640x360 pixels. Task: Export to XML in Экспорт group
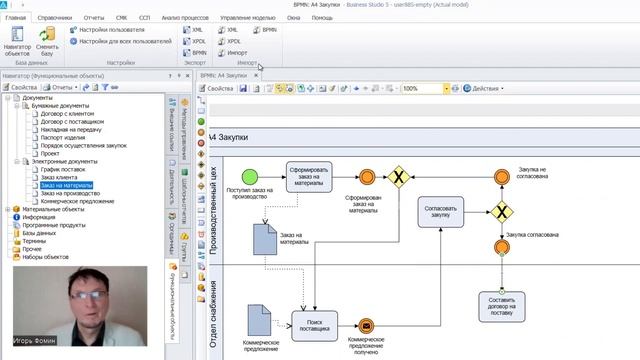[193, 30]
